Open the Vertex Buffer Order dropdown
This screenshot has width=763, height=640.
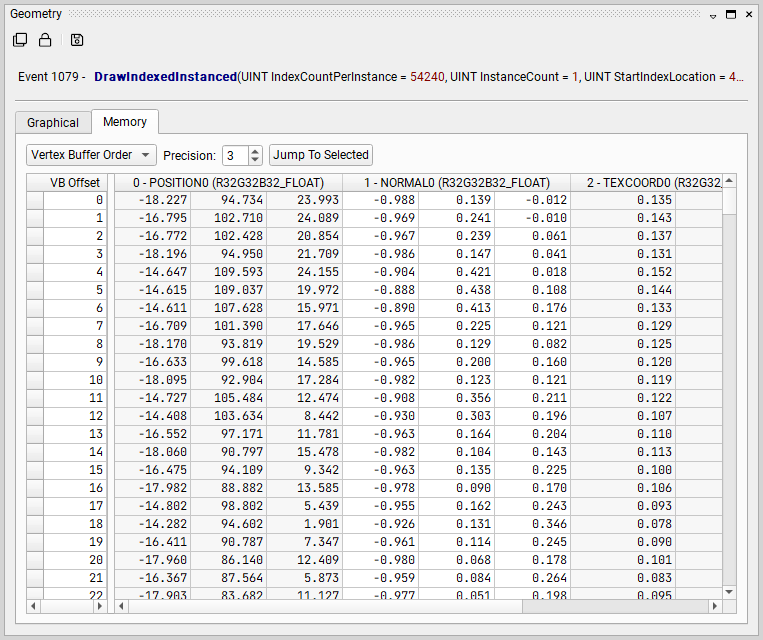point(91,155)
